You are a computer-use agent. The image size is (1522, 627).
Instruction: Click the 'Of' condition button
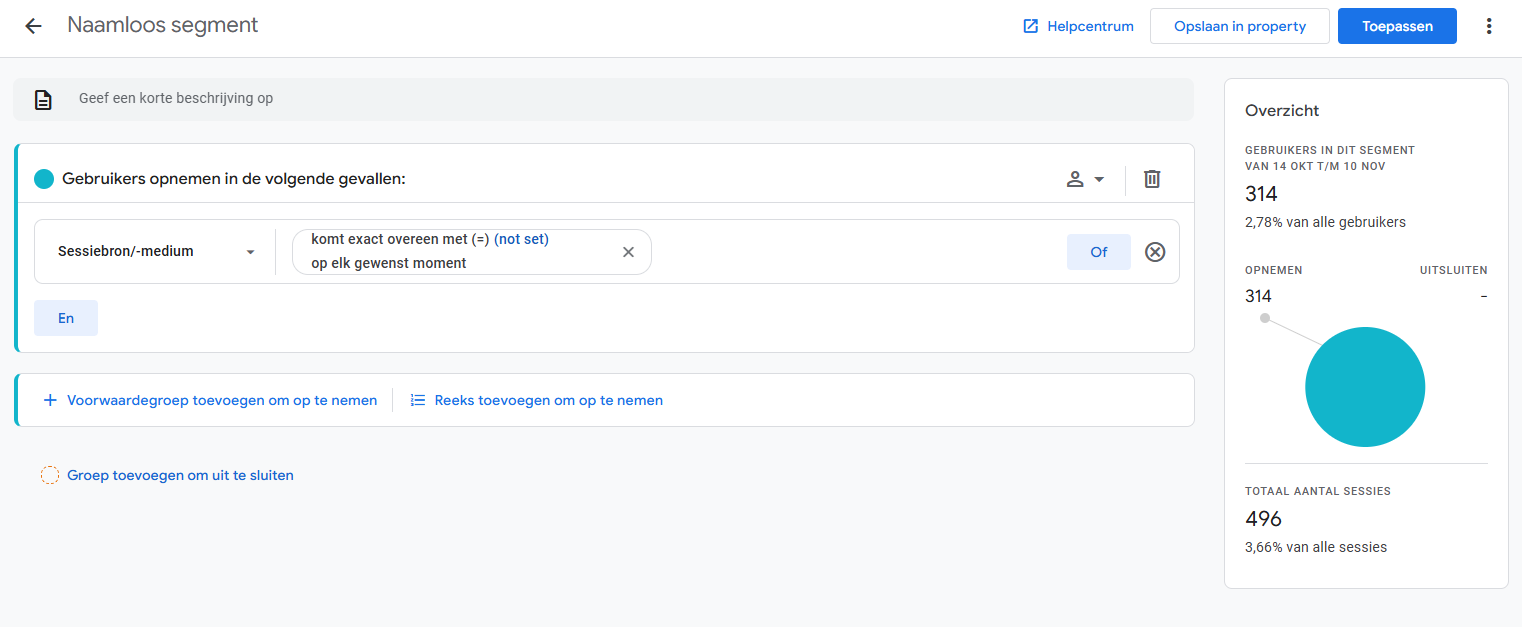point(1098,252)
